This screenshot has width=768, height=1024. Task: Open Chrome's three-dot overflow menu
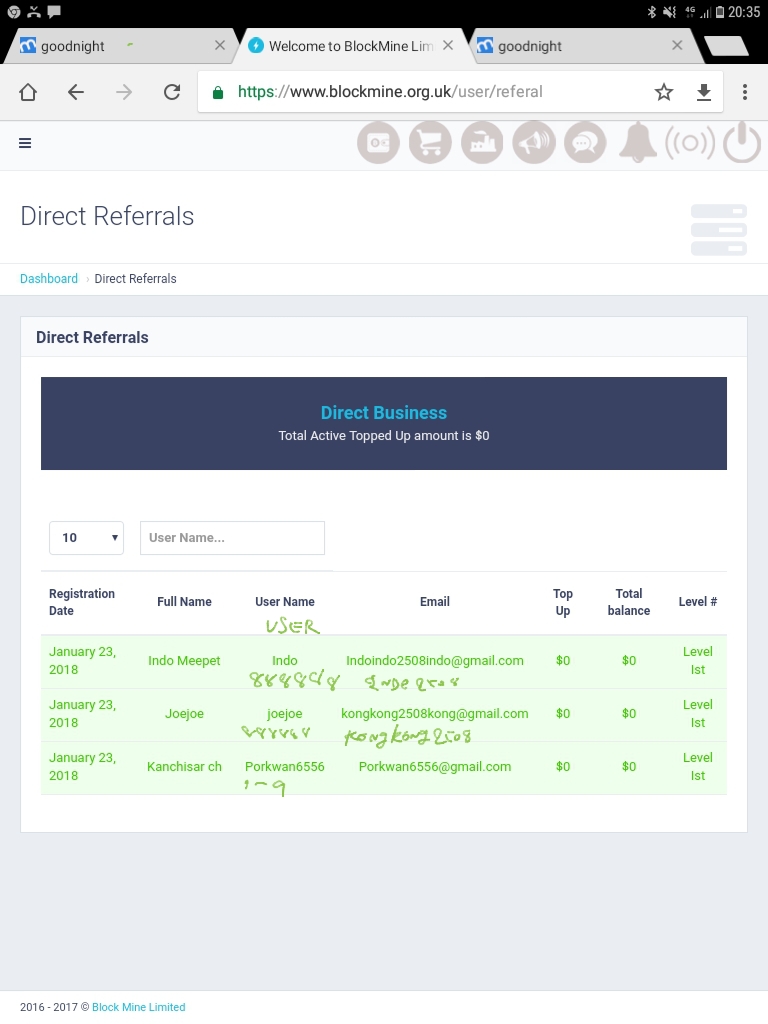tap(745, 92)
